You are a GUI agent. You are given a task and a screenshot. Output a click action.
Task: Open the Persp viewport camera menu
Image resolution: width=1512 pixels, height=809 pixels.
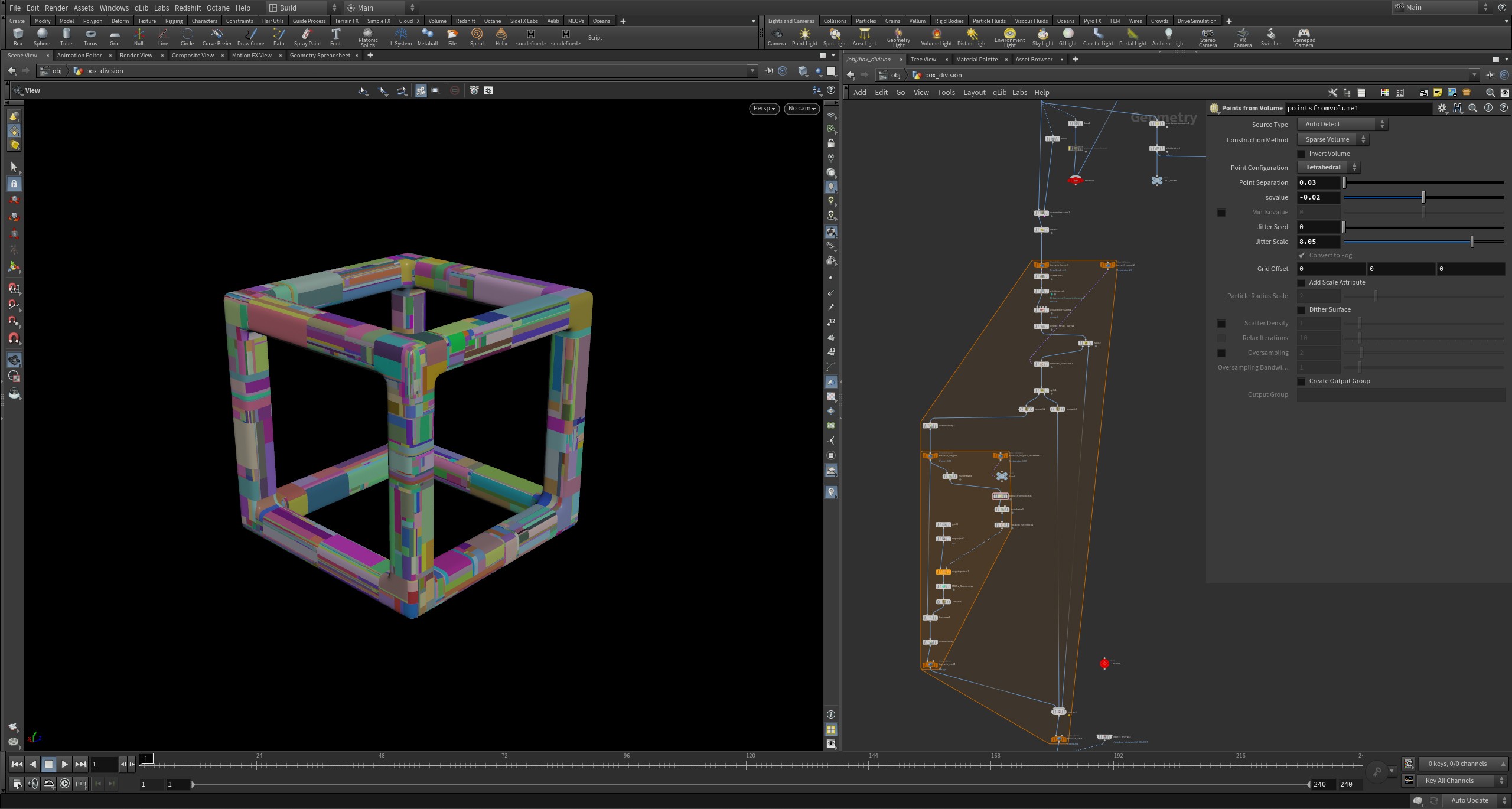764,109
